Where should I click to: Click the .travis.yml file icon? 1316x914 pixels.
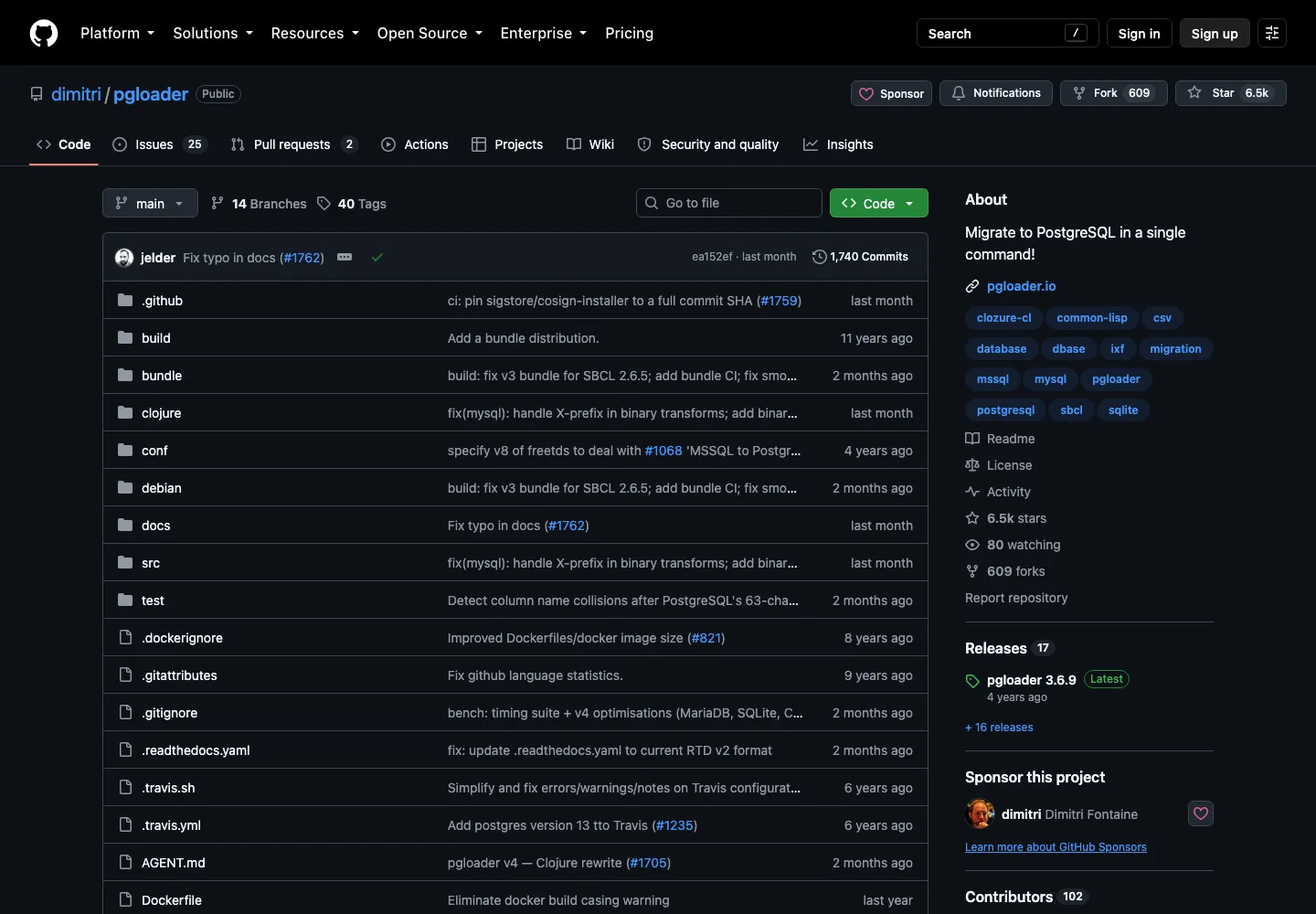[125, 824]
